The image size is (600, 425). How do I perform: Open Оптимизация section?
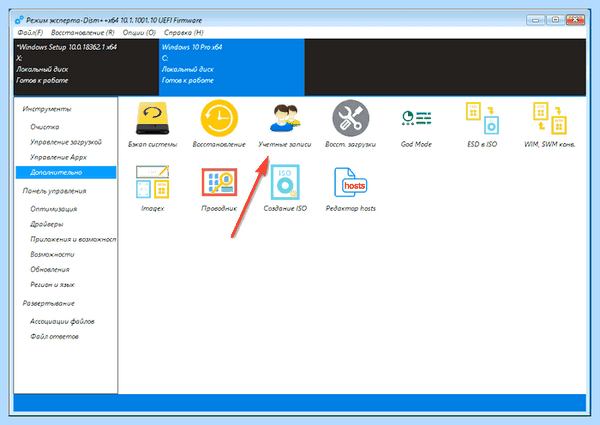[x=54, y=209]
